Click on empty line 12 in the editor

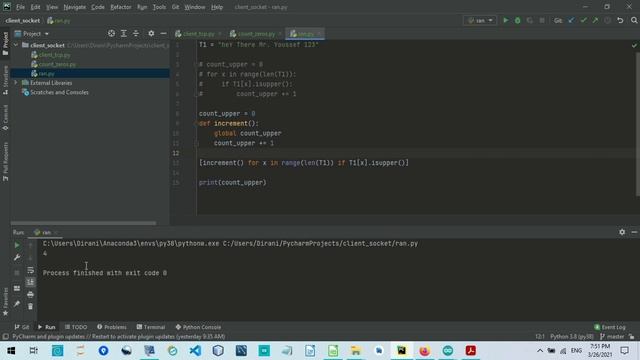[416, 153]
